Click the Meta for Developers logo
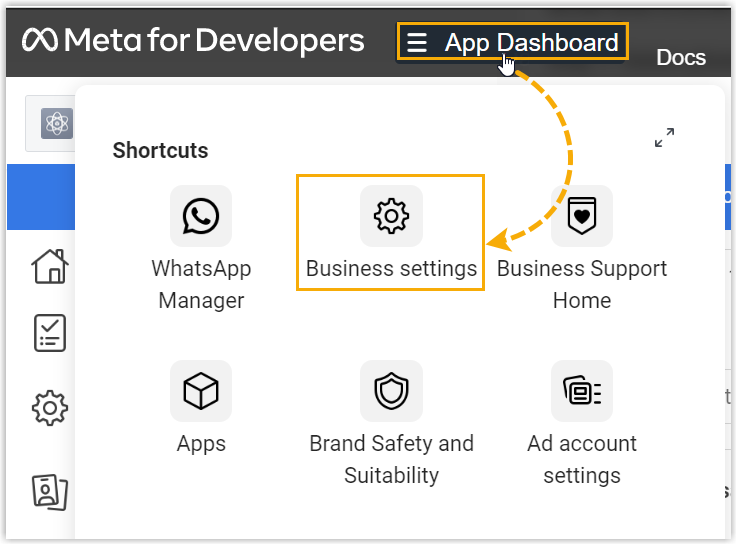This screenshot has width=737, height=545. 193,41
